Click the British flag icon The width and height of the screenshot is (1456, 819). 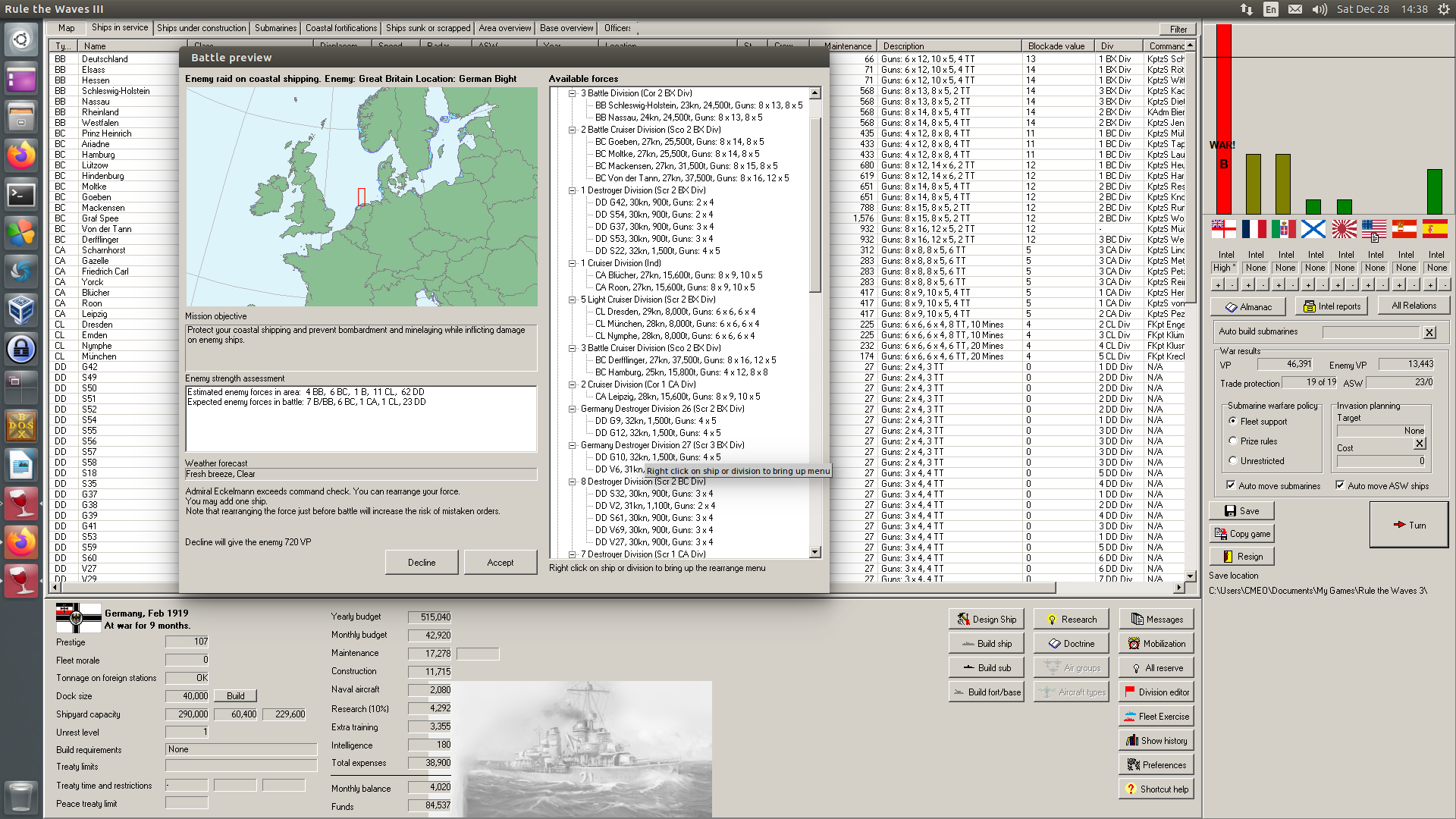[1223, 228]
